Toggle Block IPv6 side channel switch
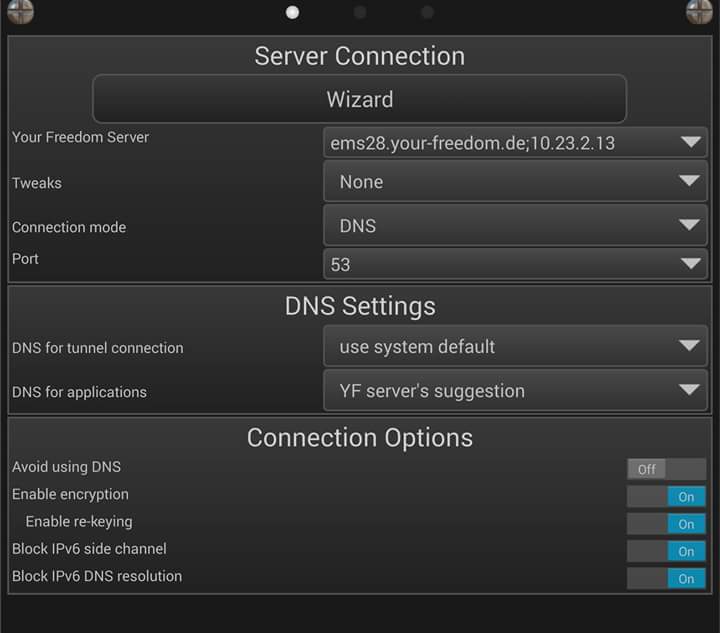720x633 pixels. pos(666,551)
